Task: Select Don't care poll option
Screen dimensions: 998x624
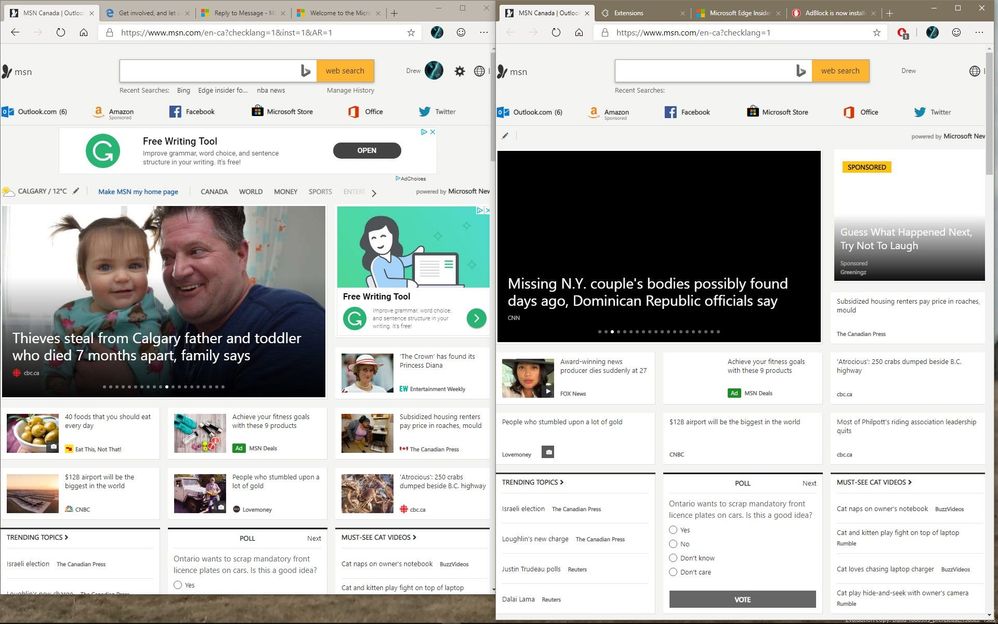Action: [673, 572]
